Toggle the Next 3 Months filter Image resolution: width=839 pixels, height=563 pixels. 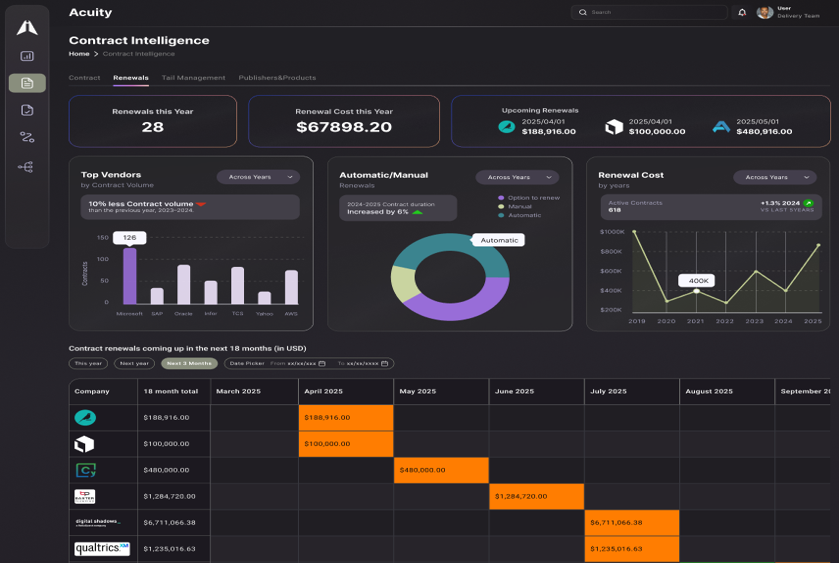click(x=189, y=363)
